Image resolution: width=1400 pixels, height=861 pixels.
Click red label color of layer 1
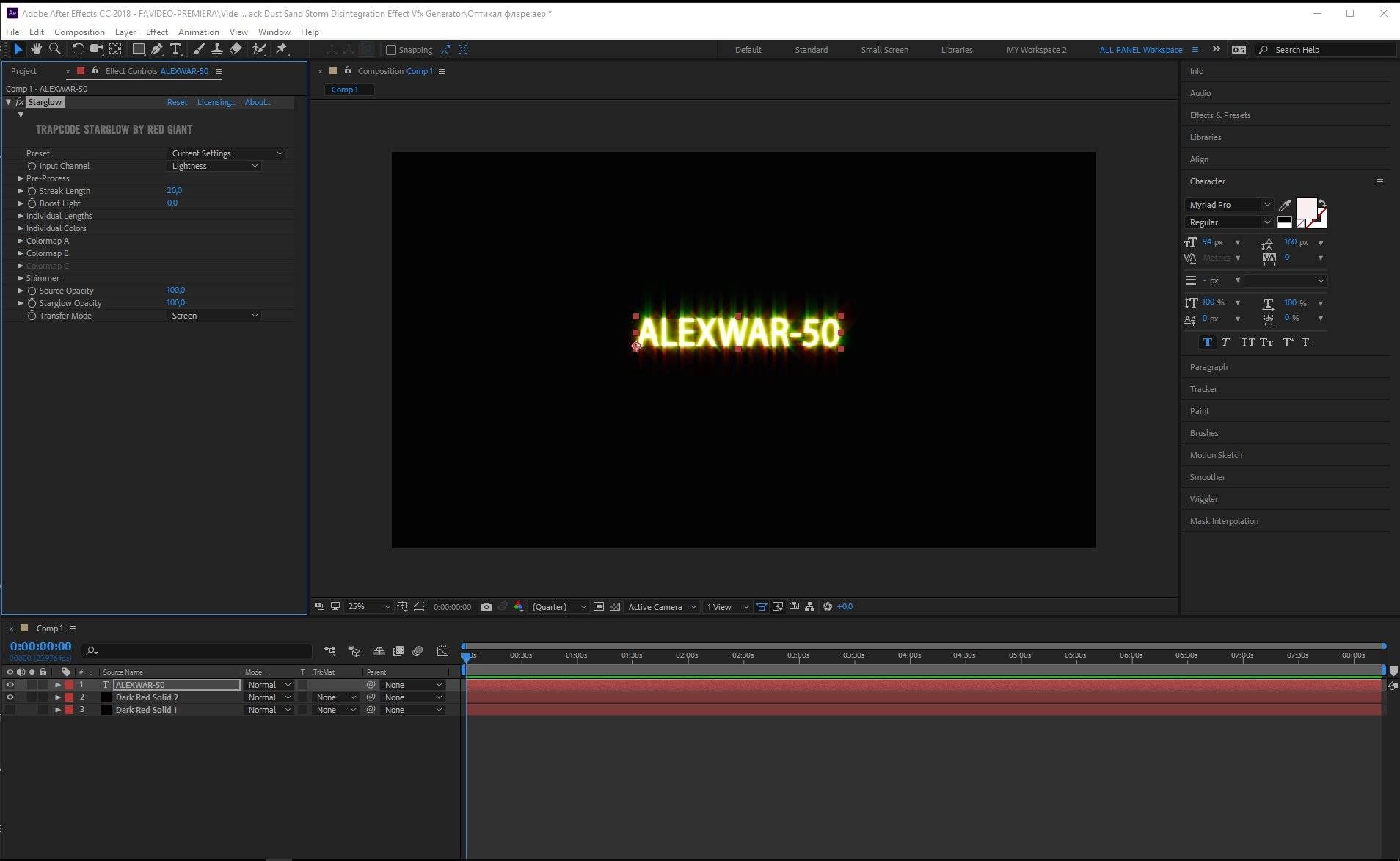[69, 685]
